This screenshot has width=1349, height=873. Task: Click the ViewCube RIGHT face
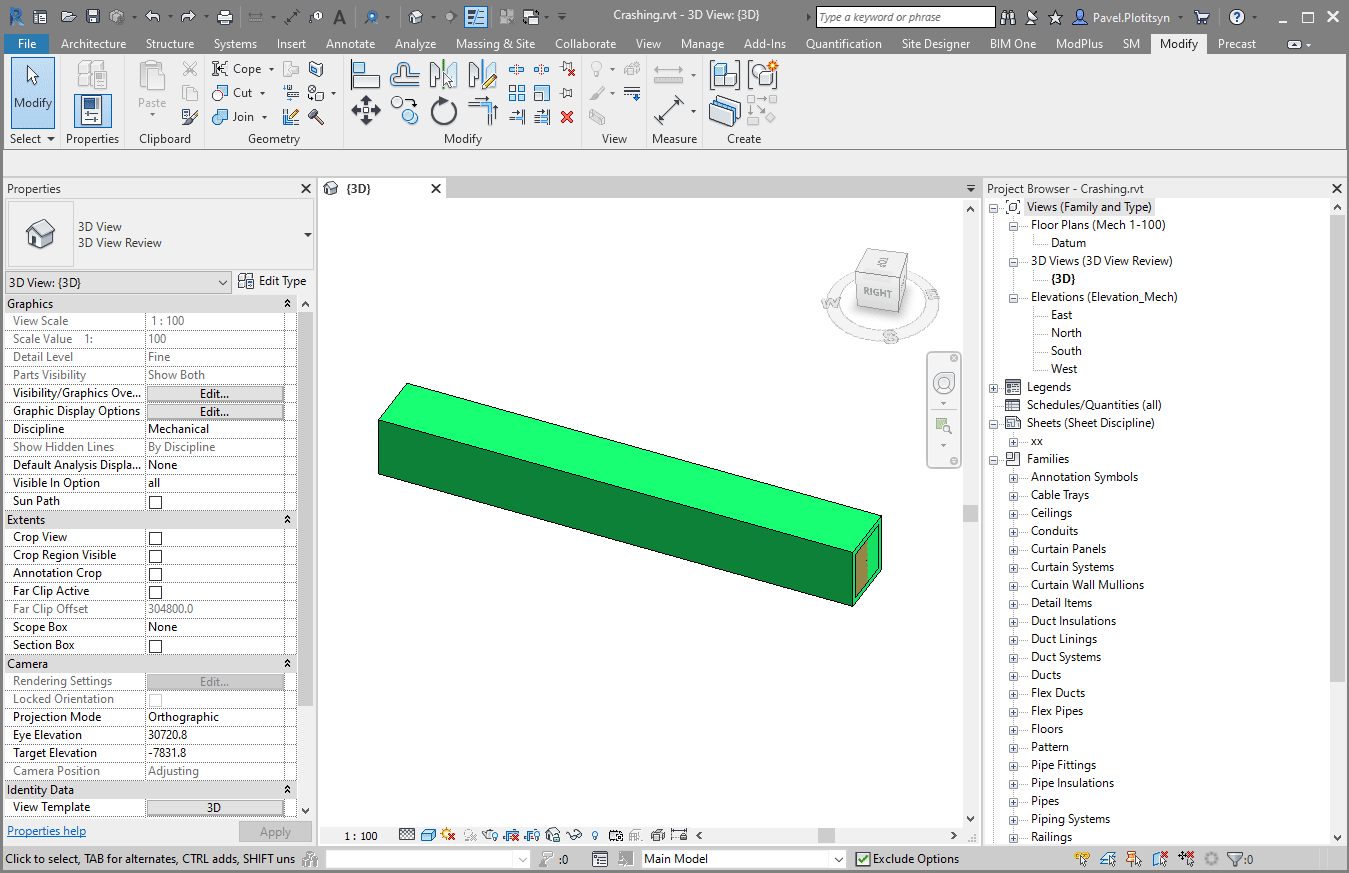[877, 292]
